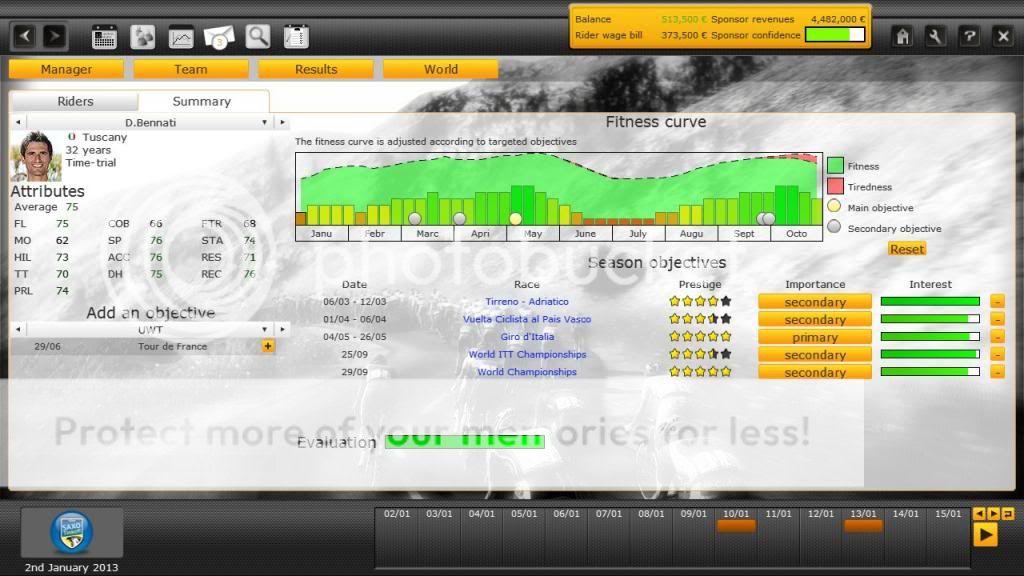Open the calendar icon in top toolbar
The height and width of the screenshot is (576, 1024).
[105, 37]
